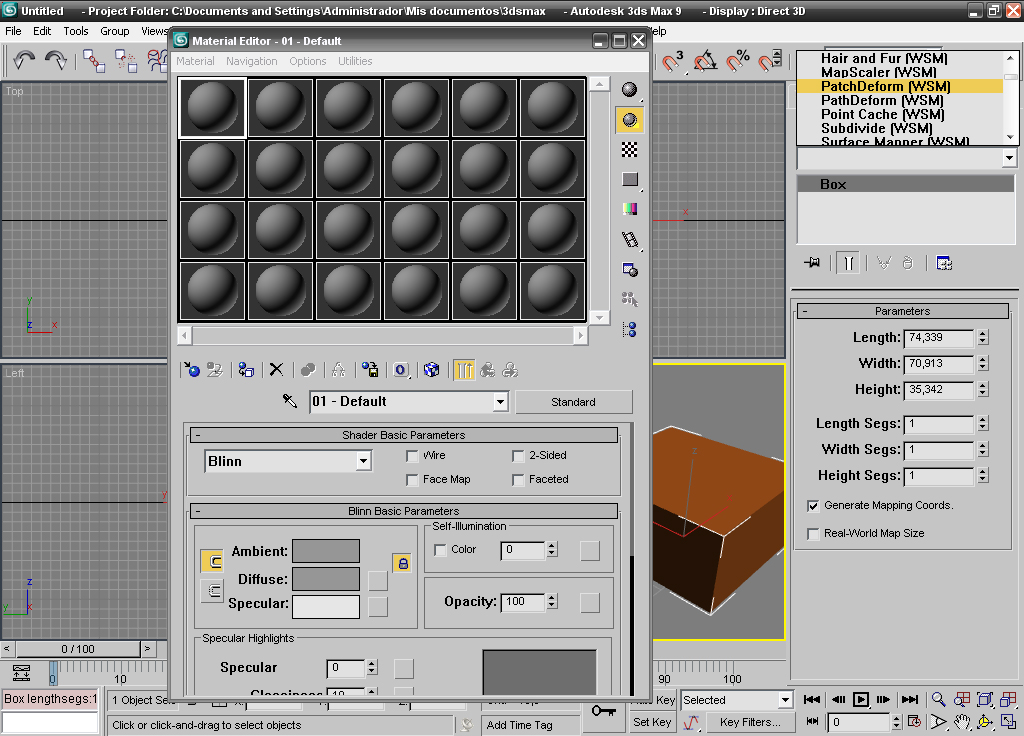The width and height of the screenshot is (1024, 736).
Task: Open the 01 - Default material name dropdown
Action: pyautogui.click(x=500, y=402)
